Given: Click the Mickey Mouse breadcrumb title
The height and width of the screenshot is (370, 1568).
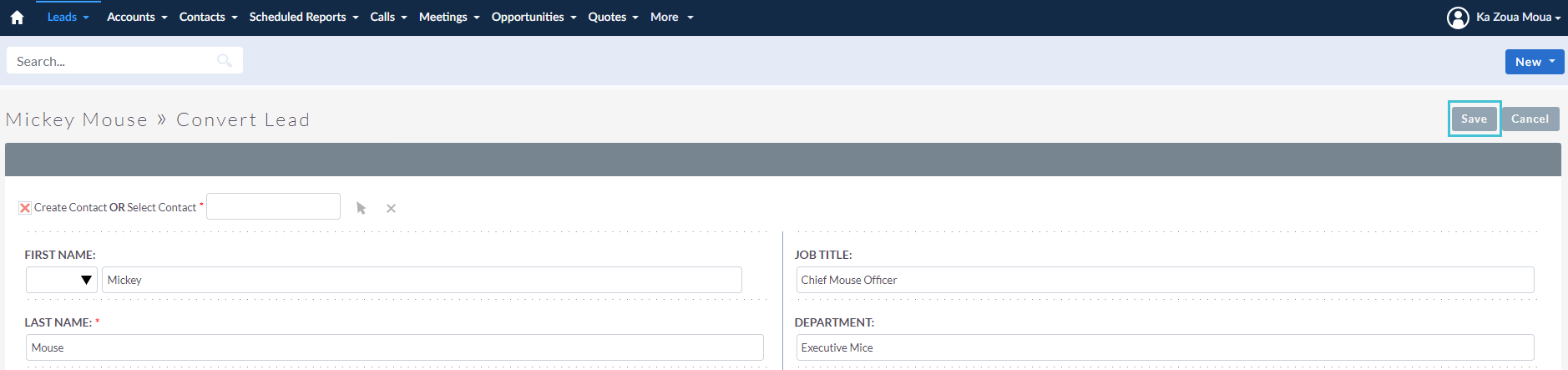Looking at the screenshot, I should (x=77, y=119).
